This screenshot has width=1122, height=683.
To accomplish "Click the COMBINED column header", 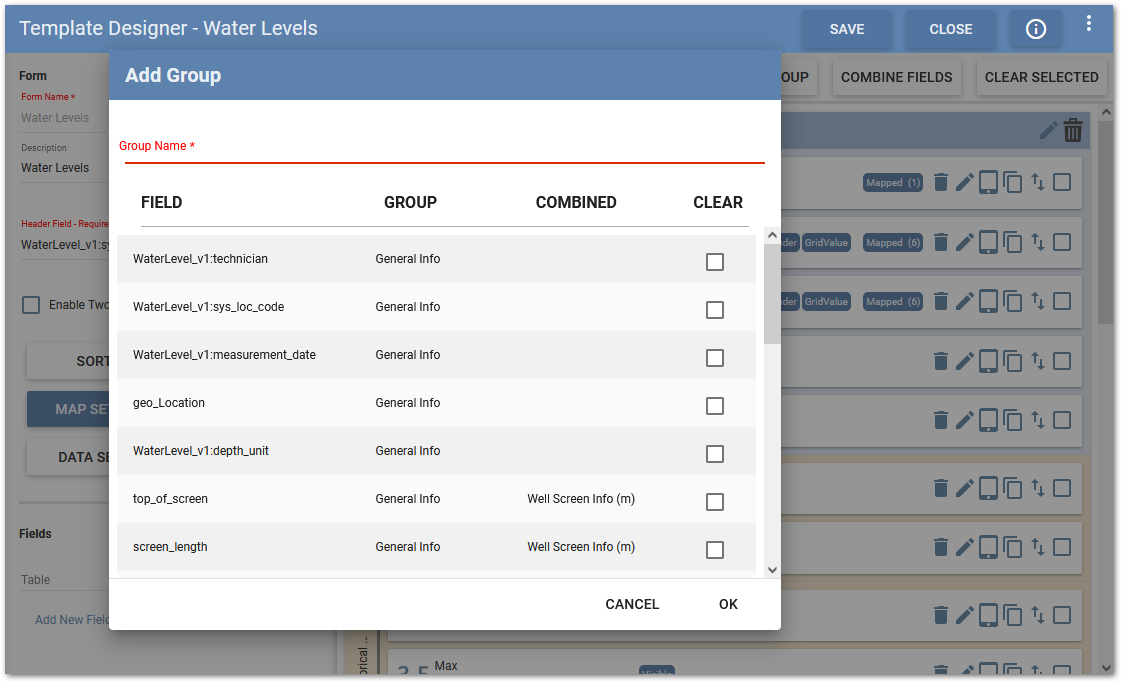I will [x=576, y=203].
